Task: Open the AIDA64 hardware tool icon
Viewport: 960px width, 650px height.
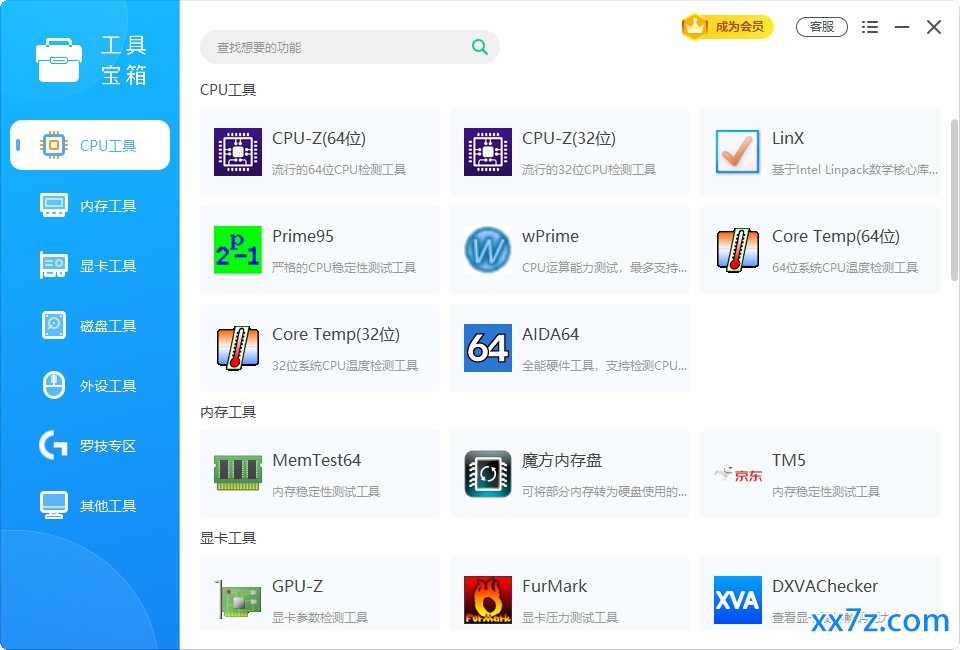Action: pyautogui.click(x=487, y=348)
